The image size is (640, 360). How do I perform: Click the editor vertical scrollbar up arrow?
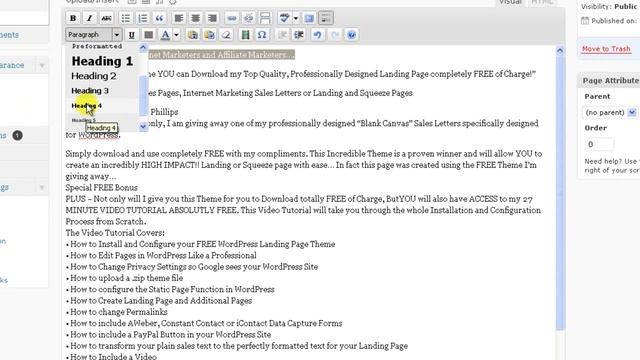pos(560,50)
